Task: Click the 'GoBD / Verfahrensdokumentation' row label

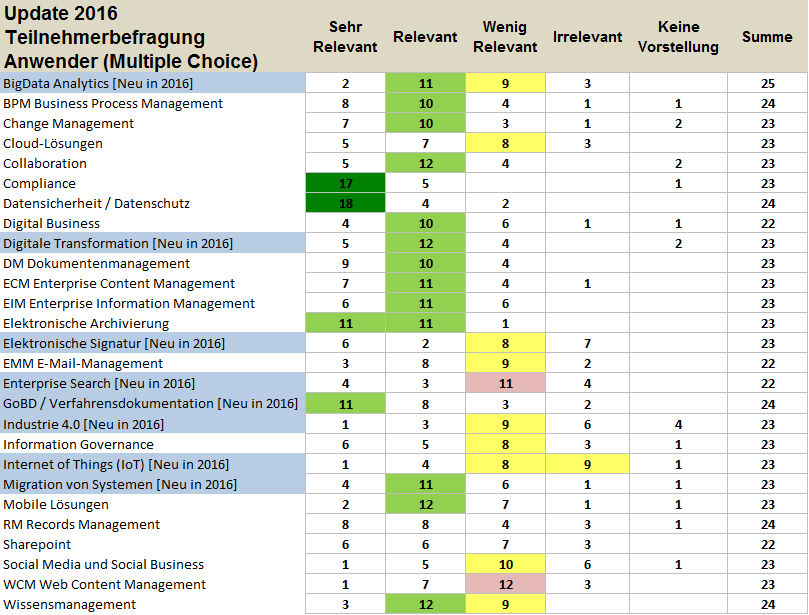Action: (150, 404)
